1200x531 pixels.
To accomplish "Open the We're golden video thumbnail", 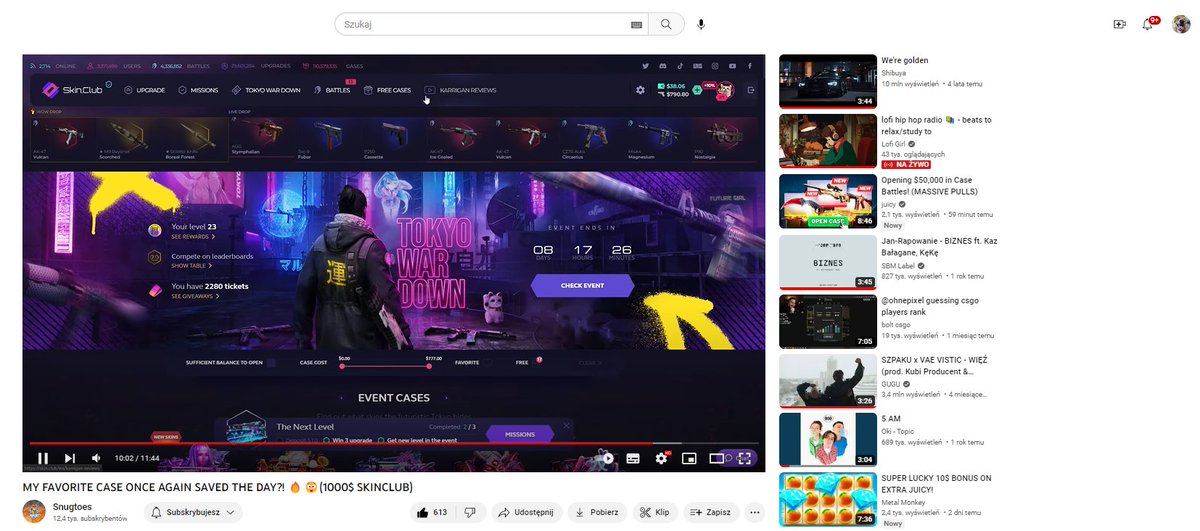I will tap(828, 82).
